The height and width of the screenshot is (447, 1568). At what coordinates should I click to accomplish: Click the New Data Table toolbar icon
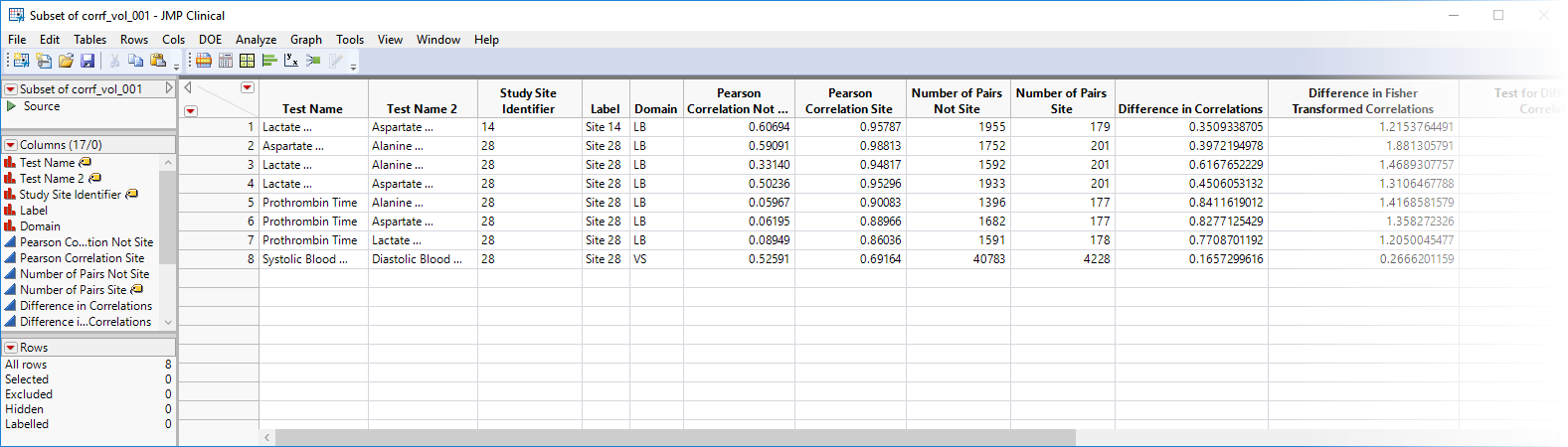(21, 61)
